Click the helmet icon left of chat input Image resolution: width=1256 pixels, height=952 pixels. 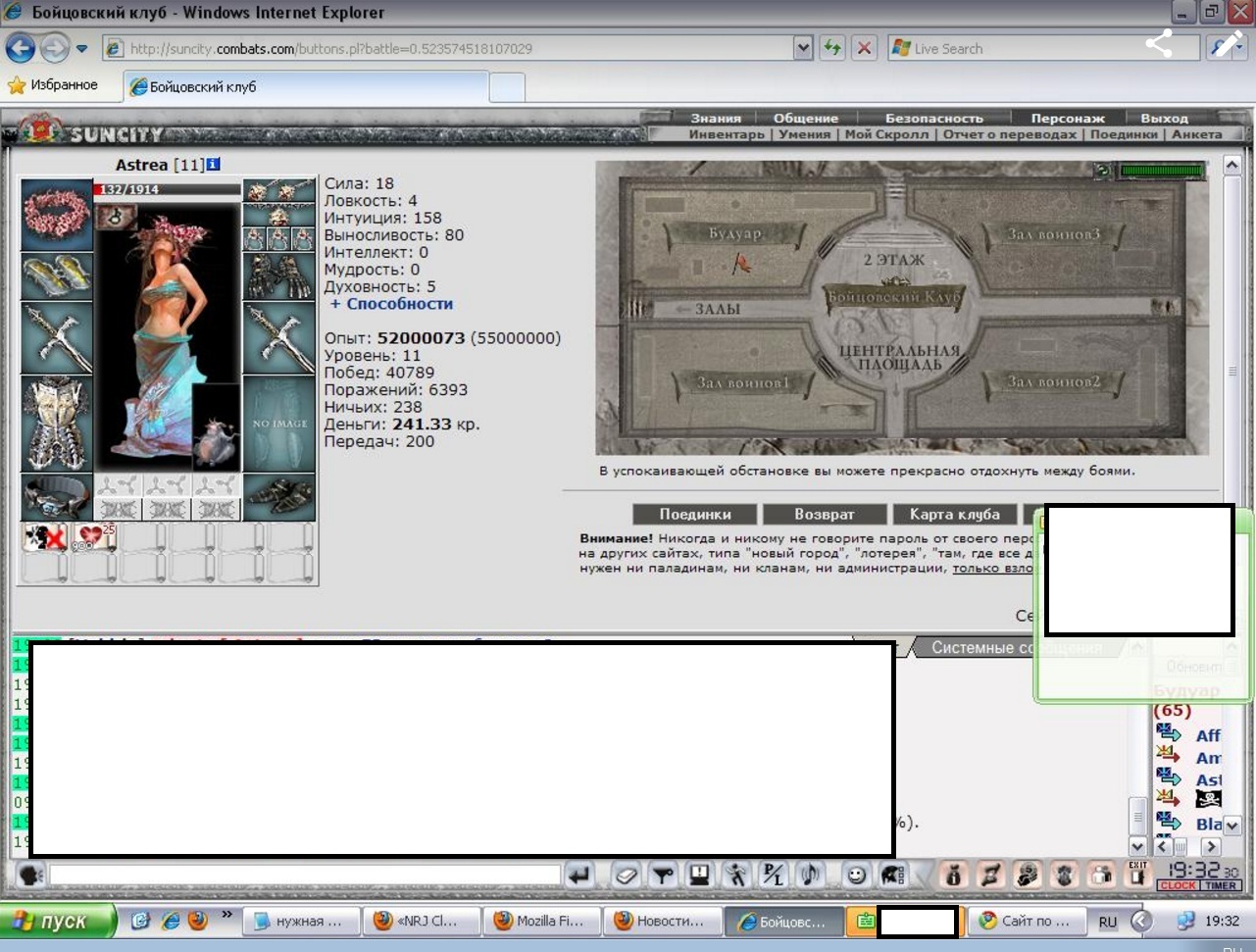(30, 875)
